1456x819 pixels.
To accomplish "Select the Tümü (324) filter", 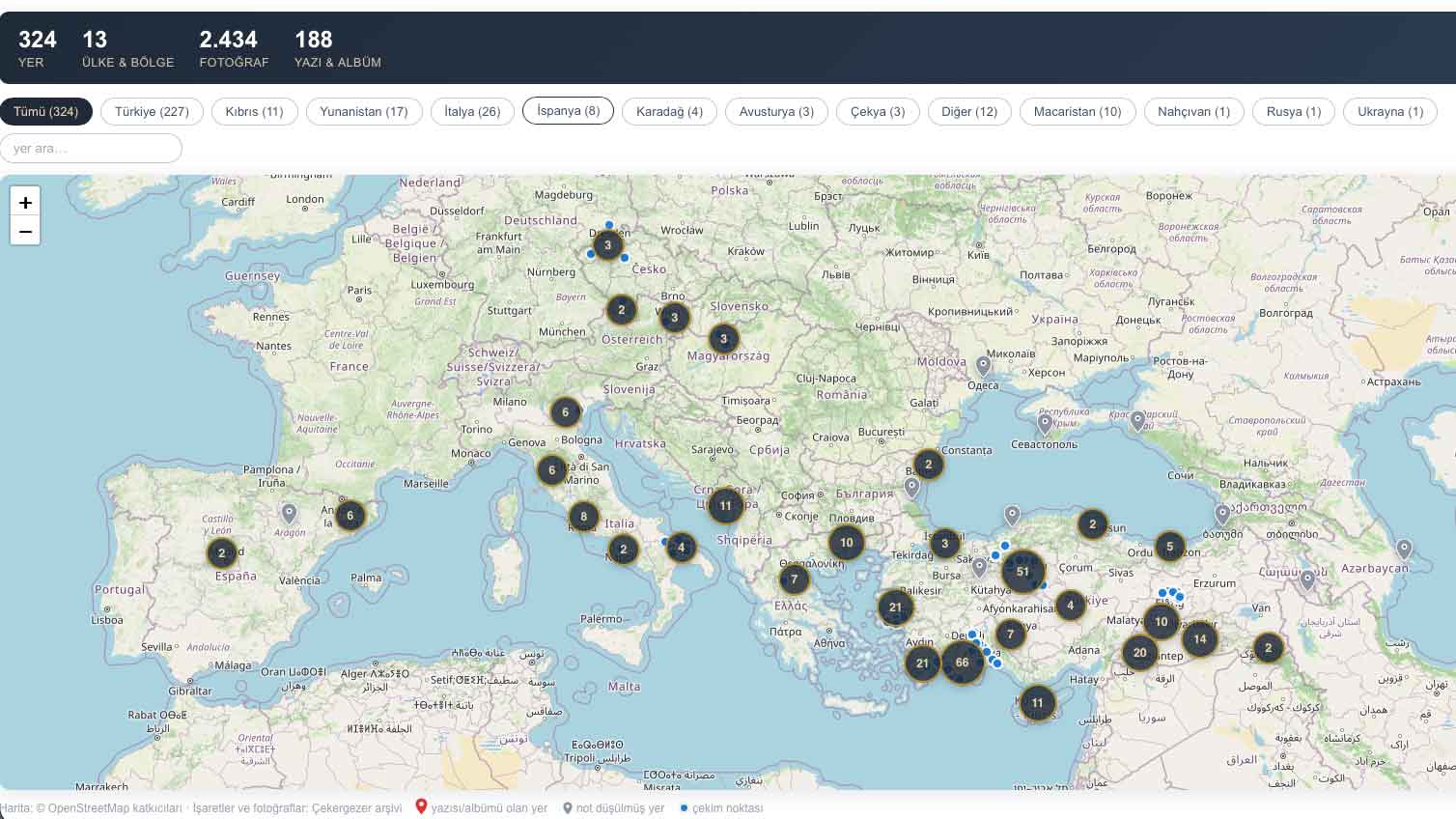I will pos(46,111).
